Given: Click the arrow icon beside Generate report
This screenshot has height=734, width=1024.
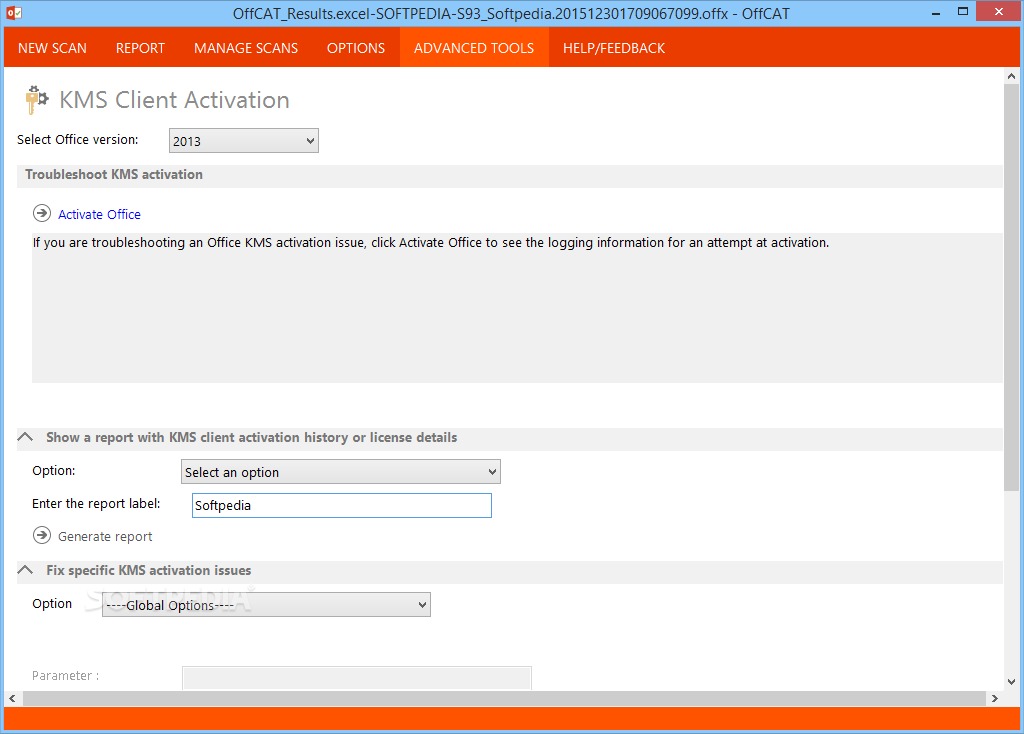Looking at the screenshot, I should (x=42, y=535).
